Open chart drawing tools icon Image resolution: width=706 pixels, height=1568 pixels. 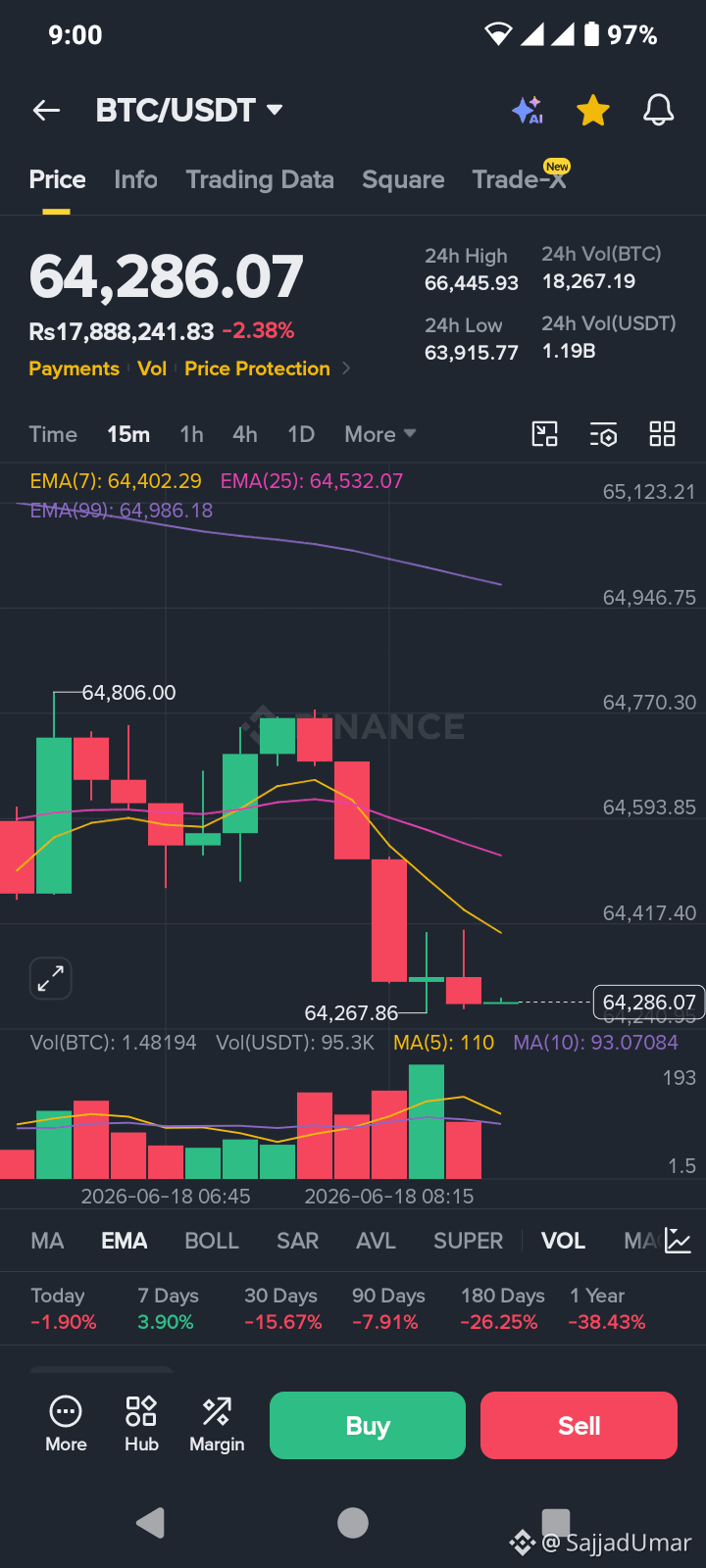(544, 434)
